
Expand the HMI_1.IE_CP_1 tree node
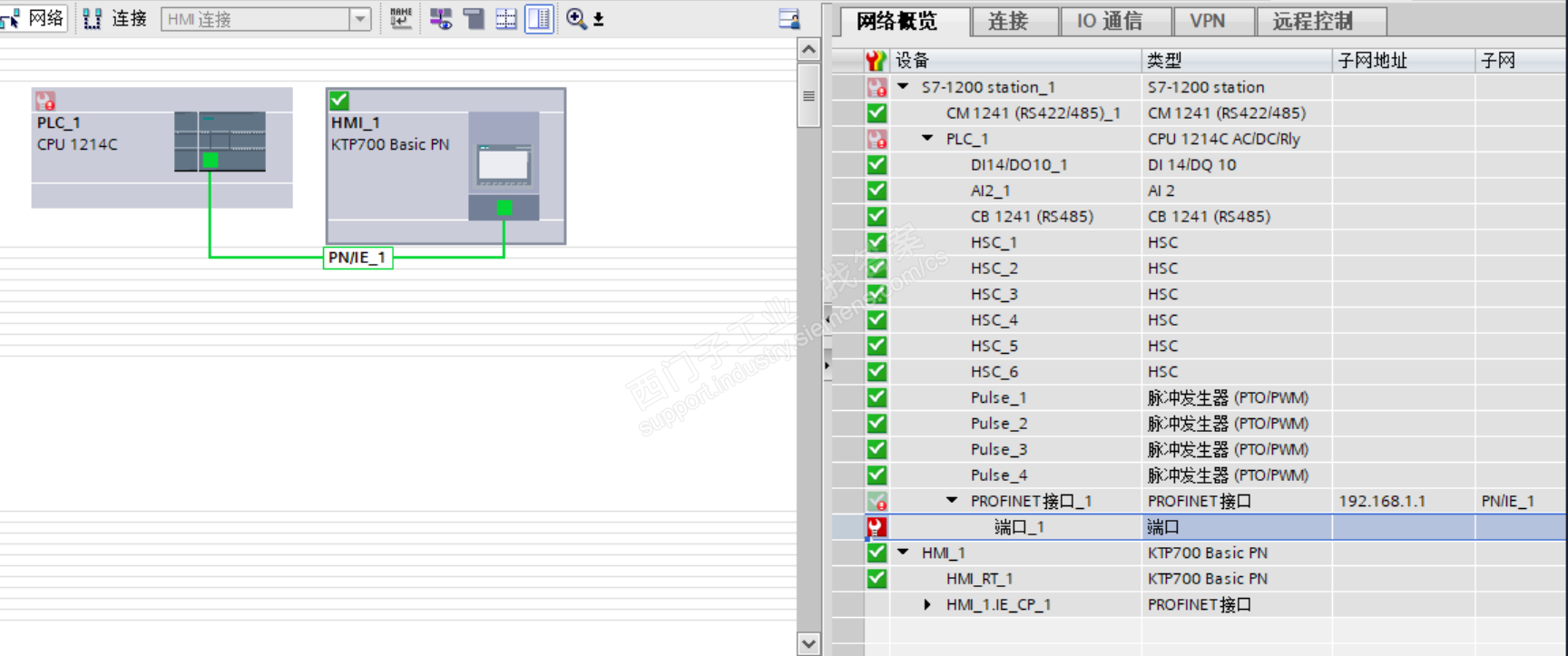(x=927, y=604)
